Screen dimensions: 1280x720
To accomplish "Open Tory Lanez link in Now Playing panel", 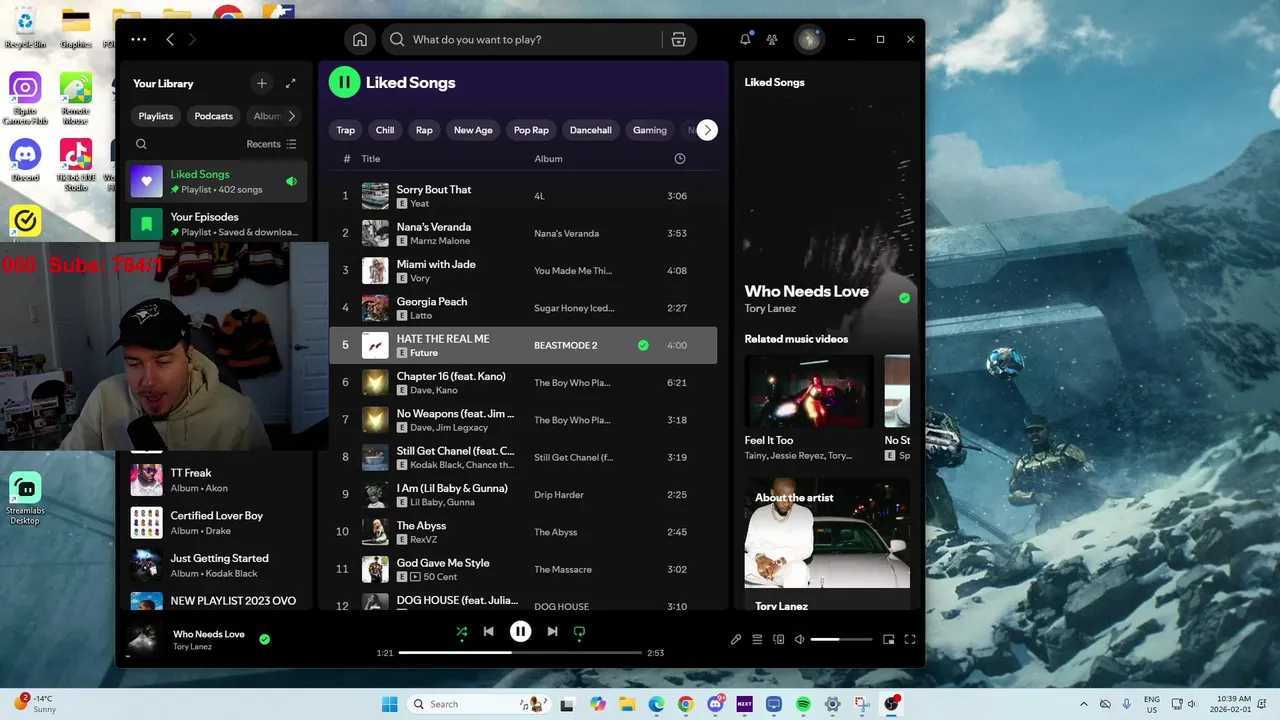I will point(770,308).
